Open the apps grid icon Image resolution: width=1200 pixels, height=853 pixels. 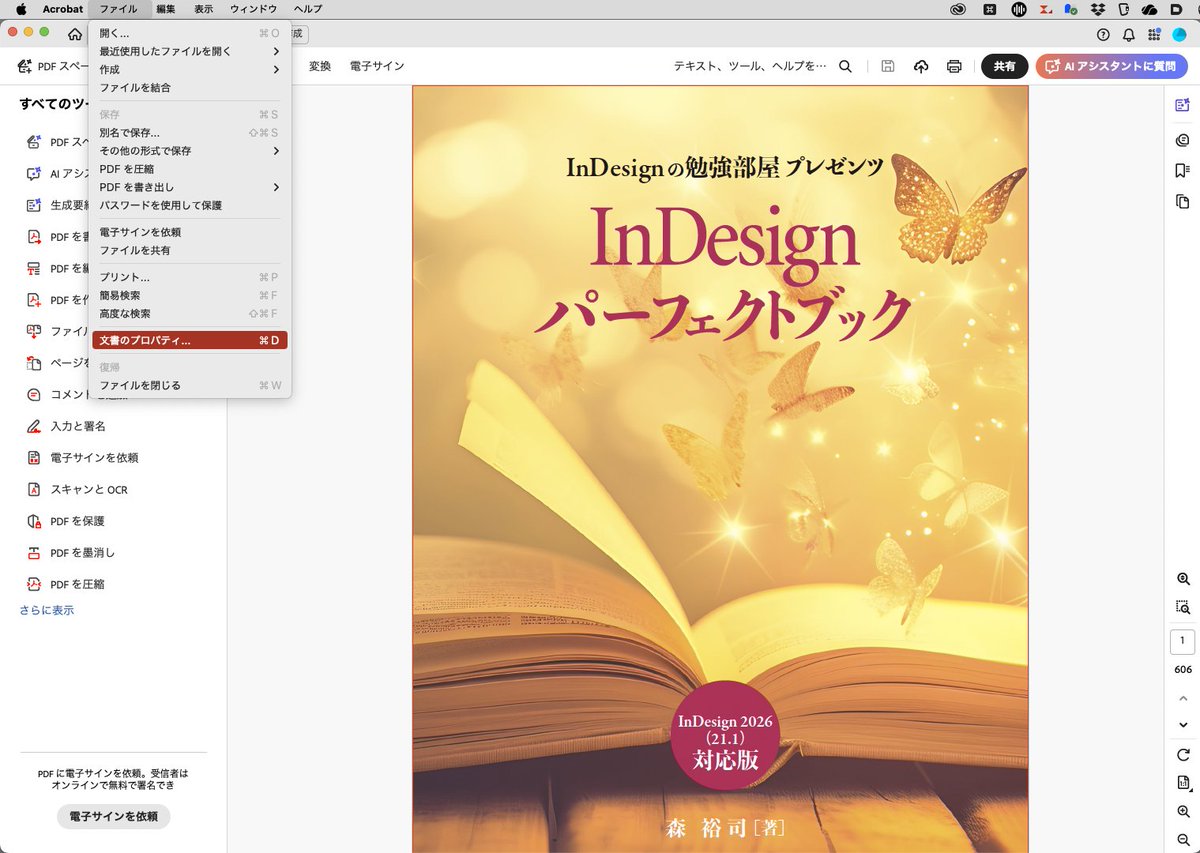(x=1155, y=34)
